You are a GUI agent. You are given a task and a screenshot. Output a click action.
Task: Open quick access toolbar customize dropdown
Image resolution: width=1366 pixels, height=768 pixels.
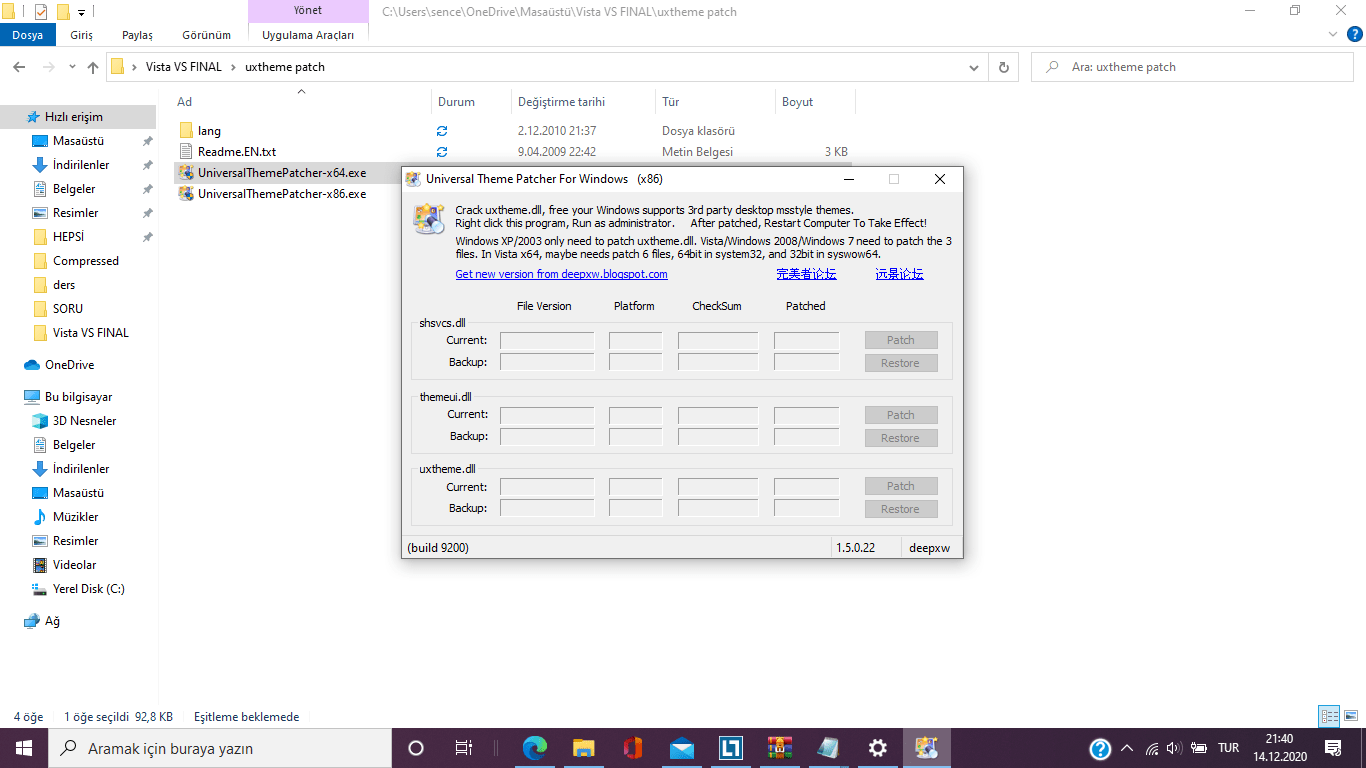pos(81,12)
